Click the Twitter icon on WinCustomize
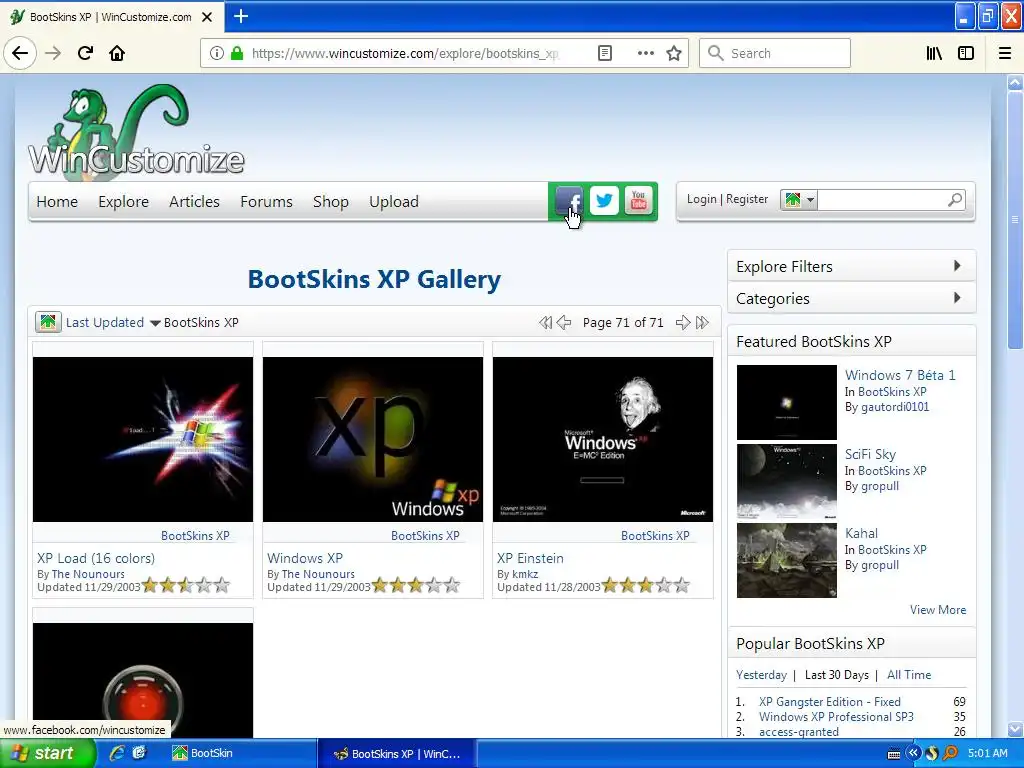The width and height of the screenshot is (1024, 768). [604, 201]
